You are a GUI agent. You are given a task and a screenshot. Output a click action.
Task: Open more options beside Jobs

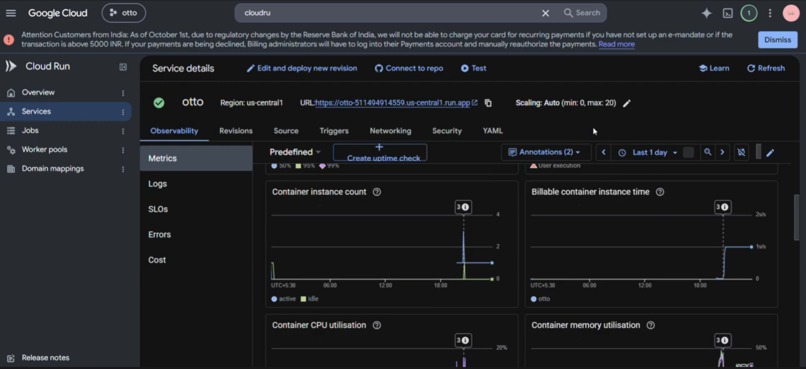pos(123,131)
